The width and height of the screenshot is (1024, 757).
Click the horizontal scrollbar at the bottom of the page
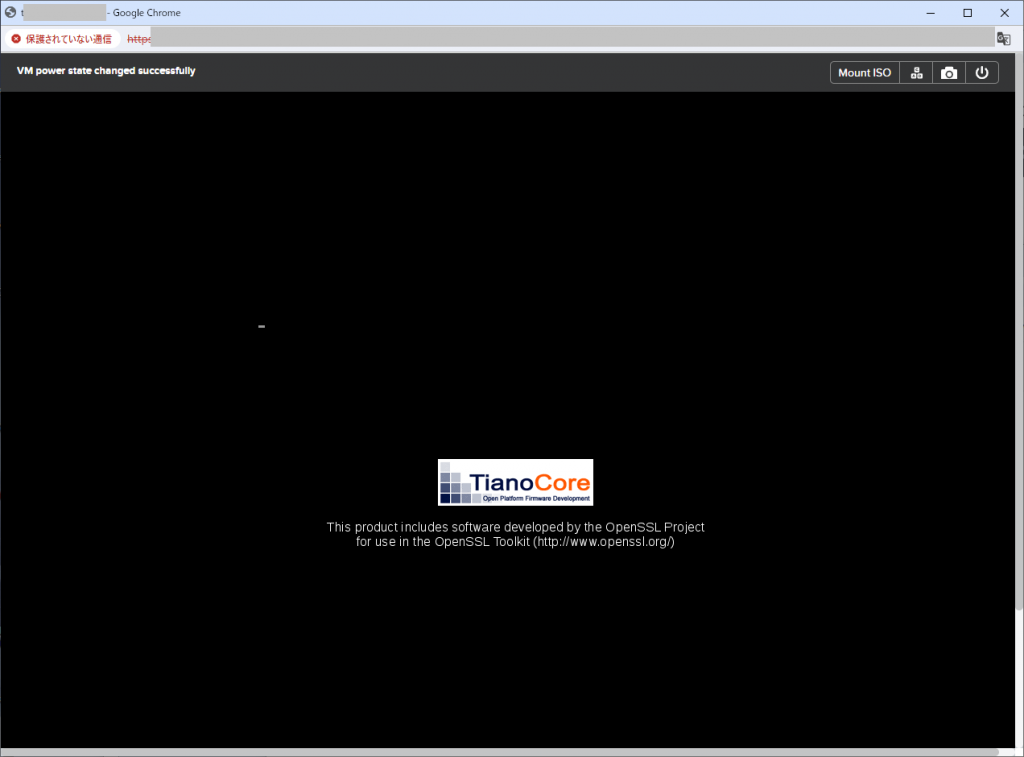(x=500, y=752)
